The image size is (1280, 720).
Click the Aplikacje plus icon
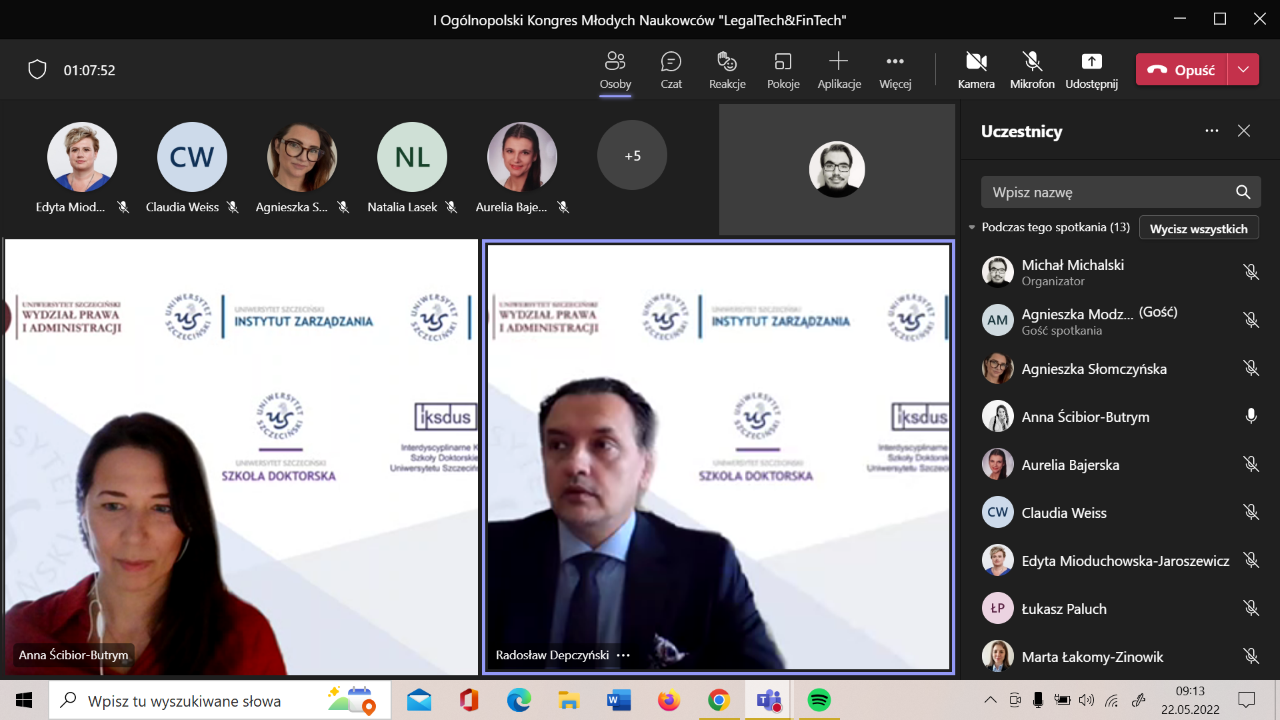[x=839, y=61]
